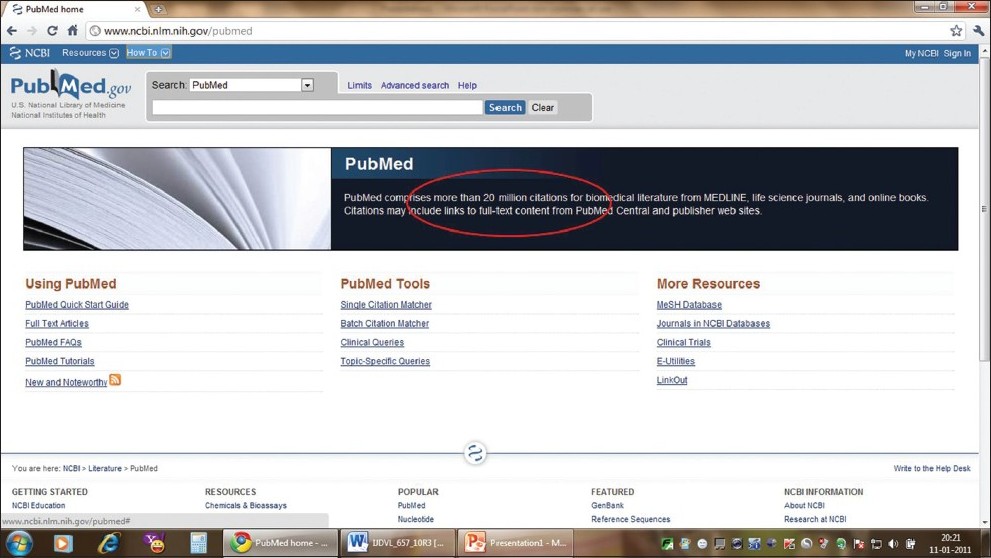991x558 pixels.
Task: Click the speaker volume tray icon
Action: (x=893, y=543)
